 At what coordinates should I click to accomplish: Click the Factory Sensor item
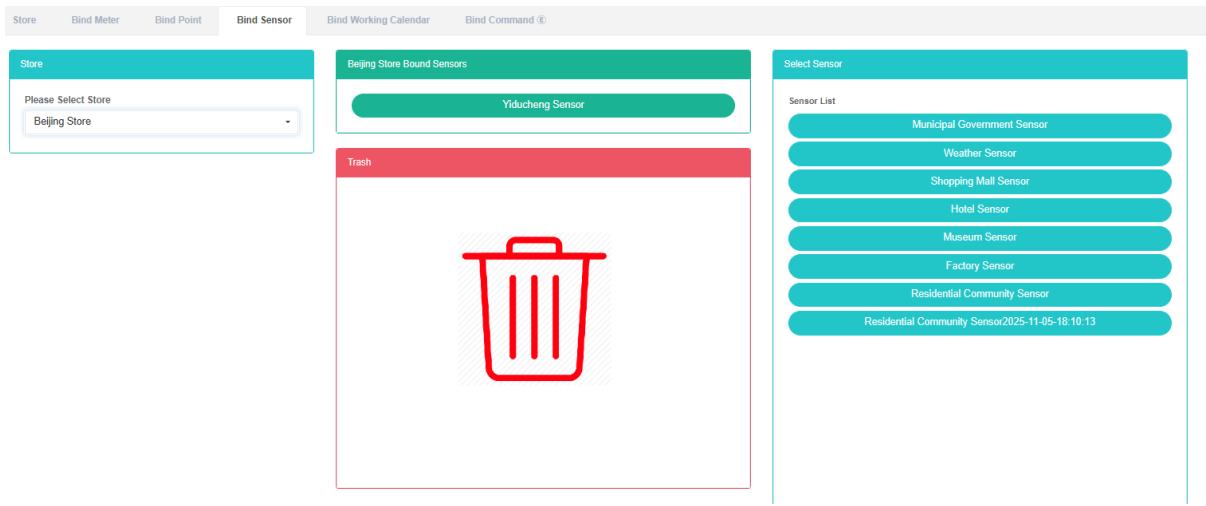(979, 266)
